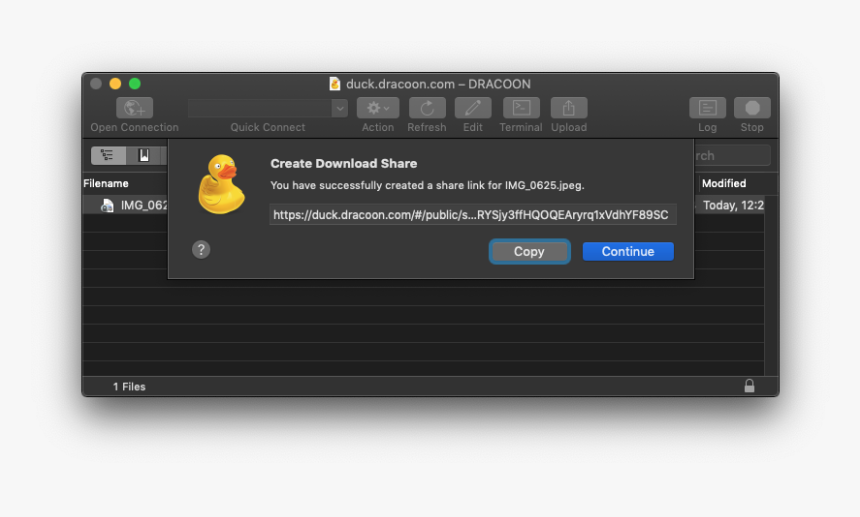Viewport: 860px width, 517px height.
Task: Show the Log drawer icon
Action: (x=708, y=108)
